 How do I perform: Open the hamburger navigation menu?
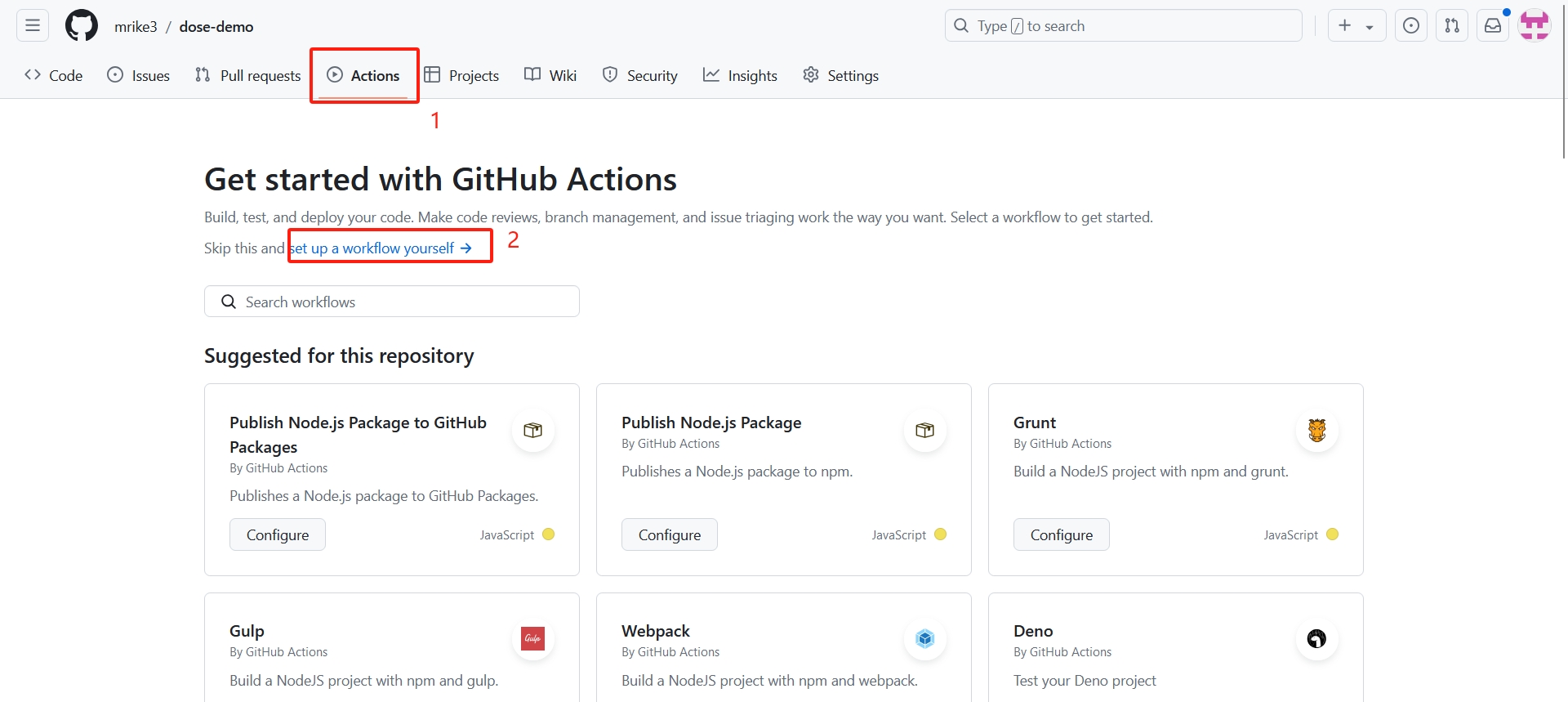pos(33,26)
